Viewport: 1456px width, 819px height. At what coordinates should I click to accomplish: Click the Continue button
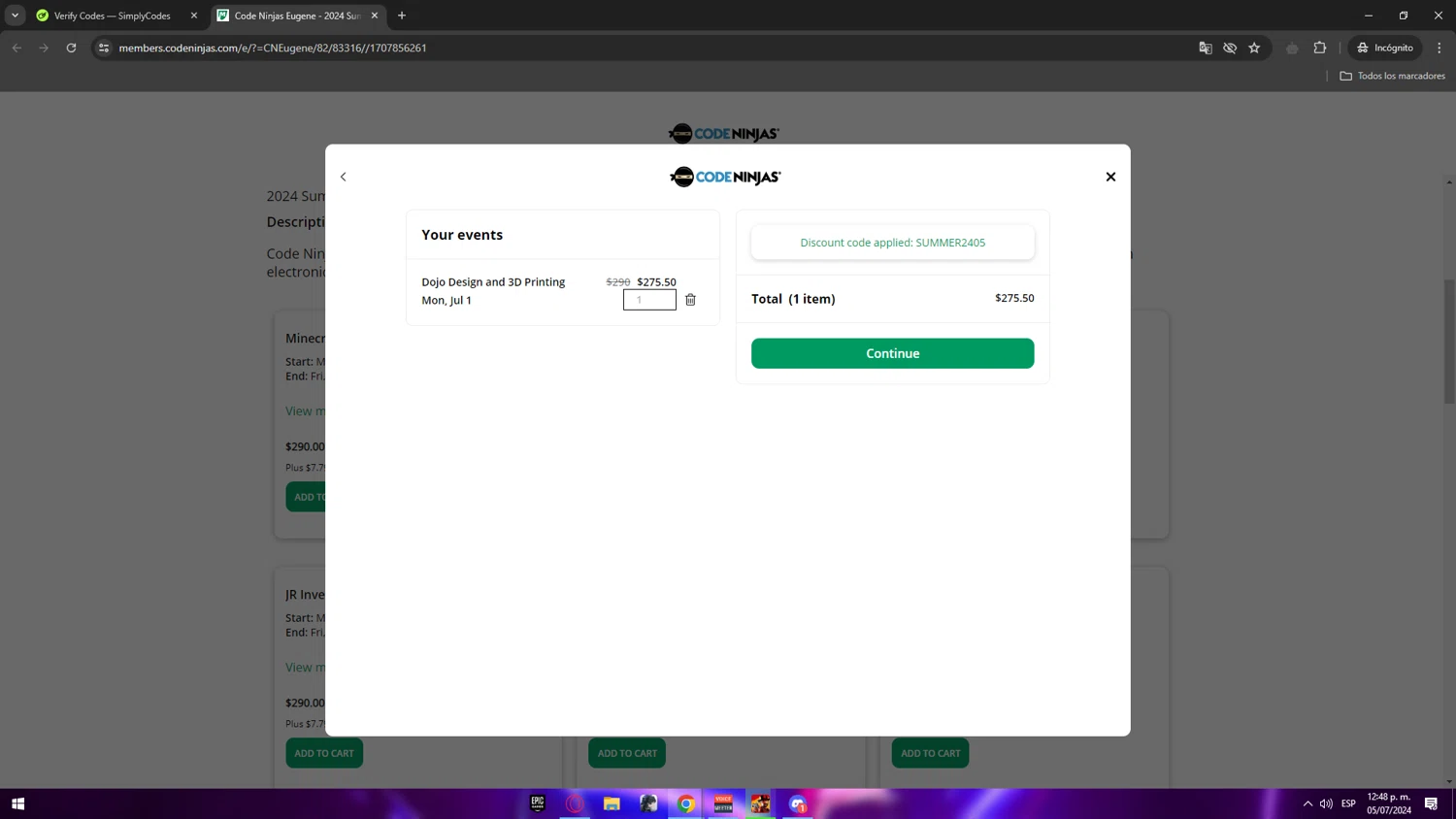coord(892,353)
